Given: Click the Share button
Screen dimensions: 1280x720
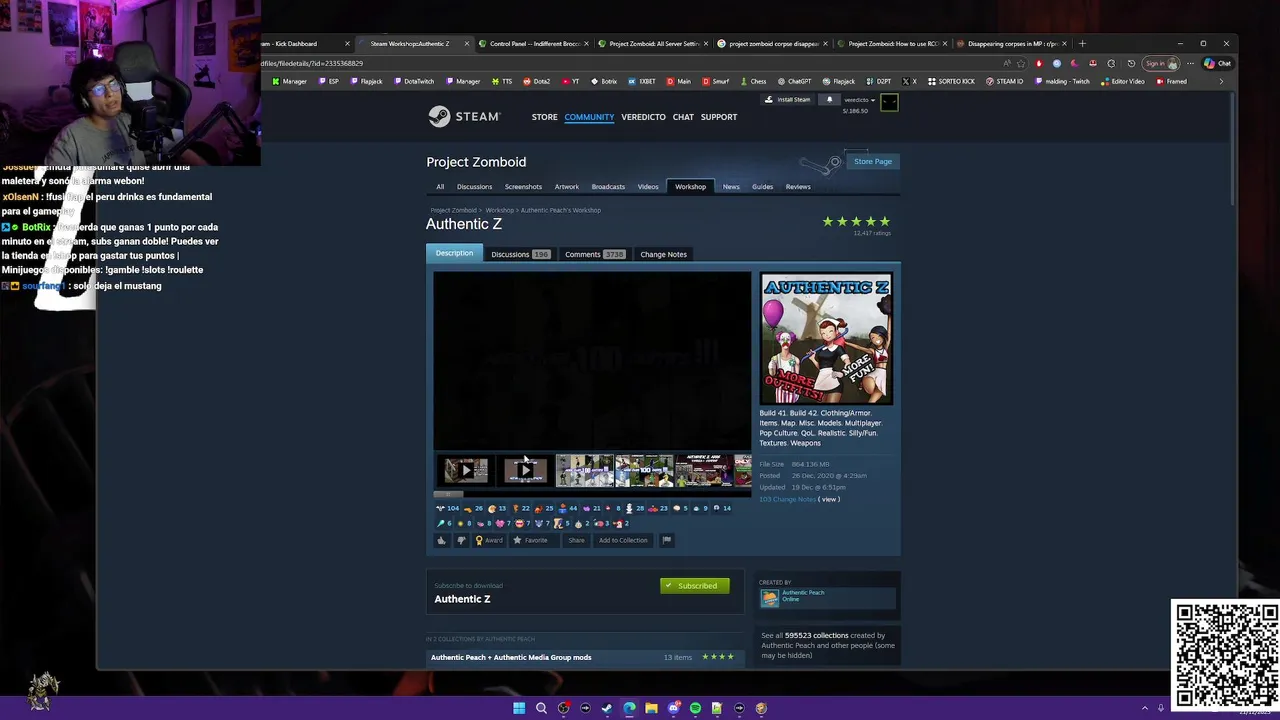Looking at the screenshot, I should point(576,540).
